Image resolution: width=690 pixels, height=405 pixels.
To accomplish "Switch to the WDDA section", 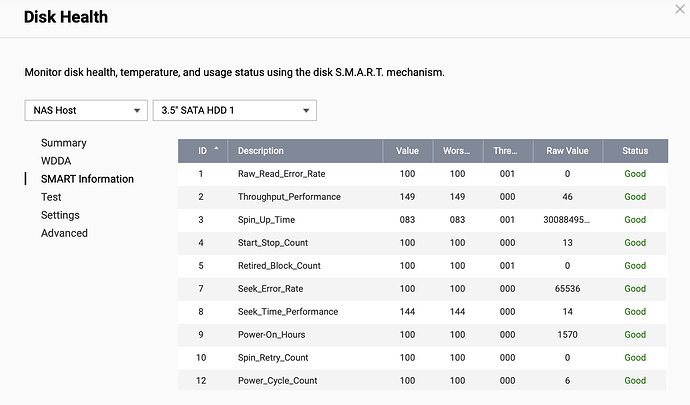I will tap(56, 161).
